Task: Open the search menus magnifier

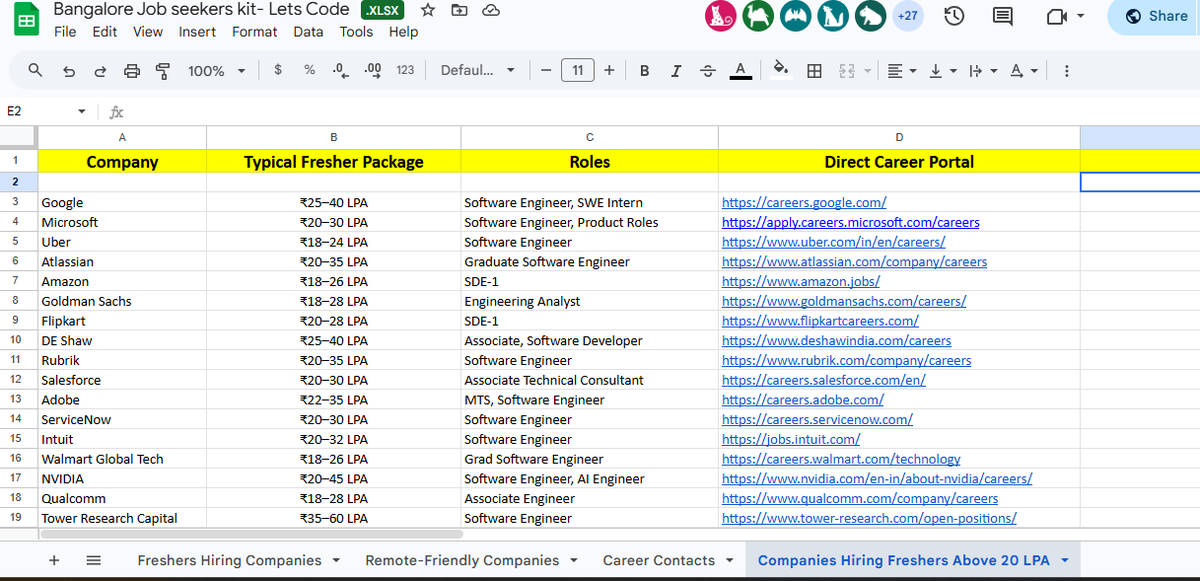Action: point(35,71)
